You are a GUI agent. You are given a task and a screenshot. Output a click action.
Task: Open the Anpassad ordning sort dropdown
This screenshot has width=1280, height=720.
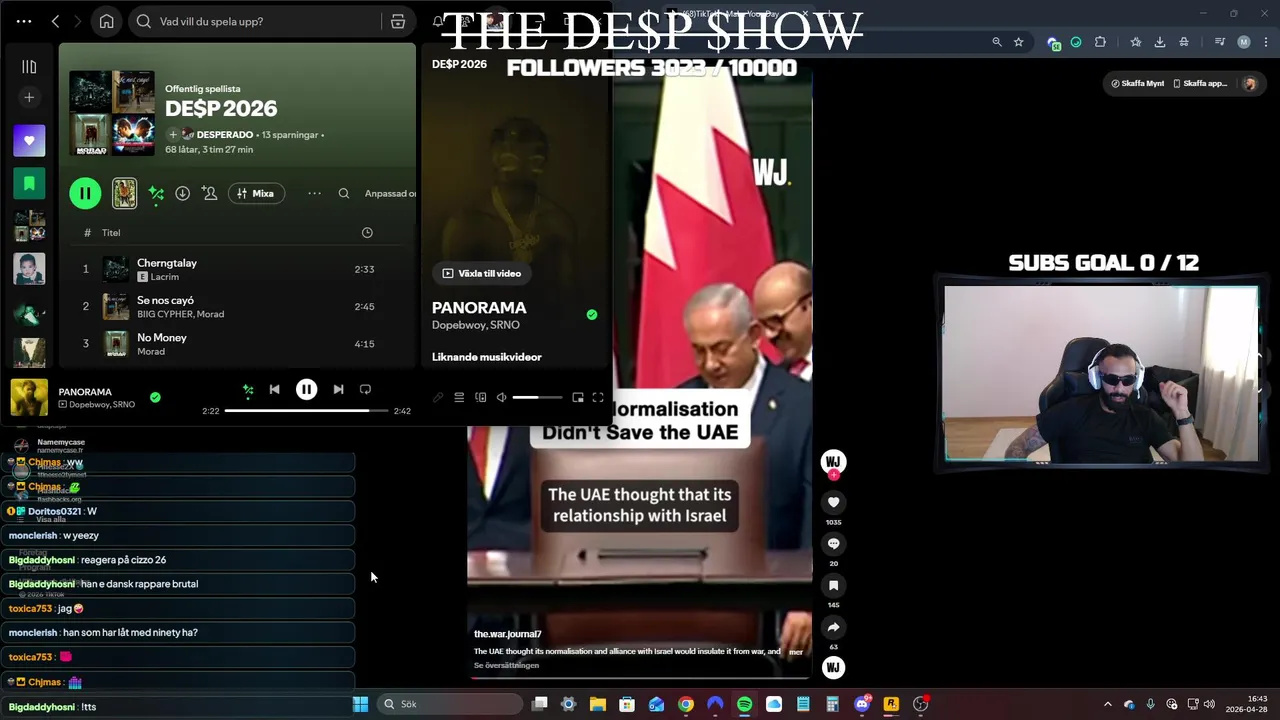pos(390,193)
